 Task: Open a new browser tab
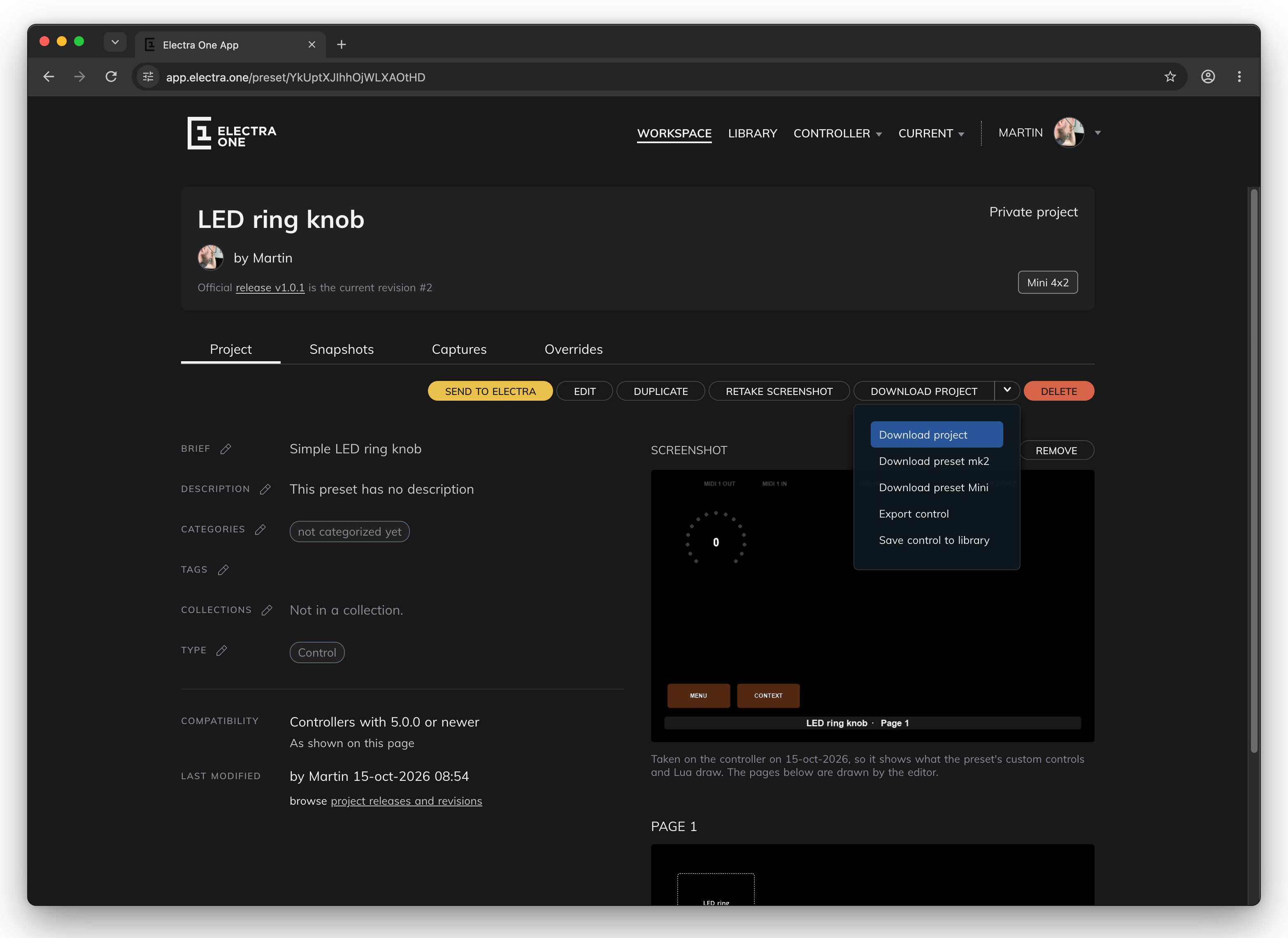[341, 44]
